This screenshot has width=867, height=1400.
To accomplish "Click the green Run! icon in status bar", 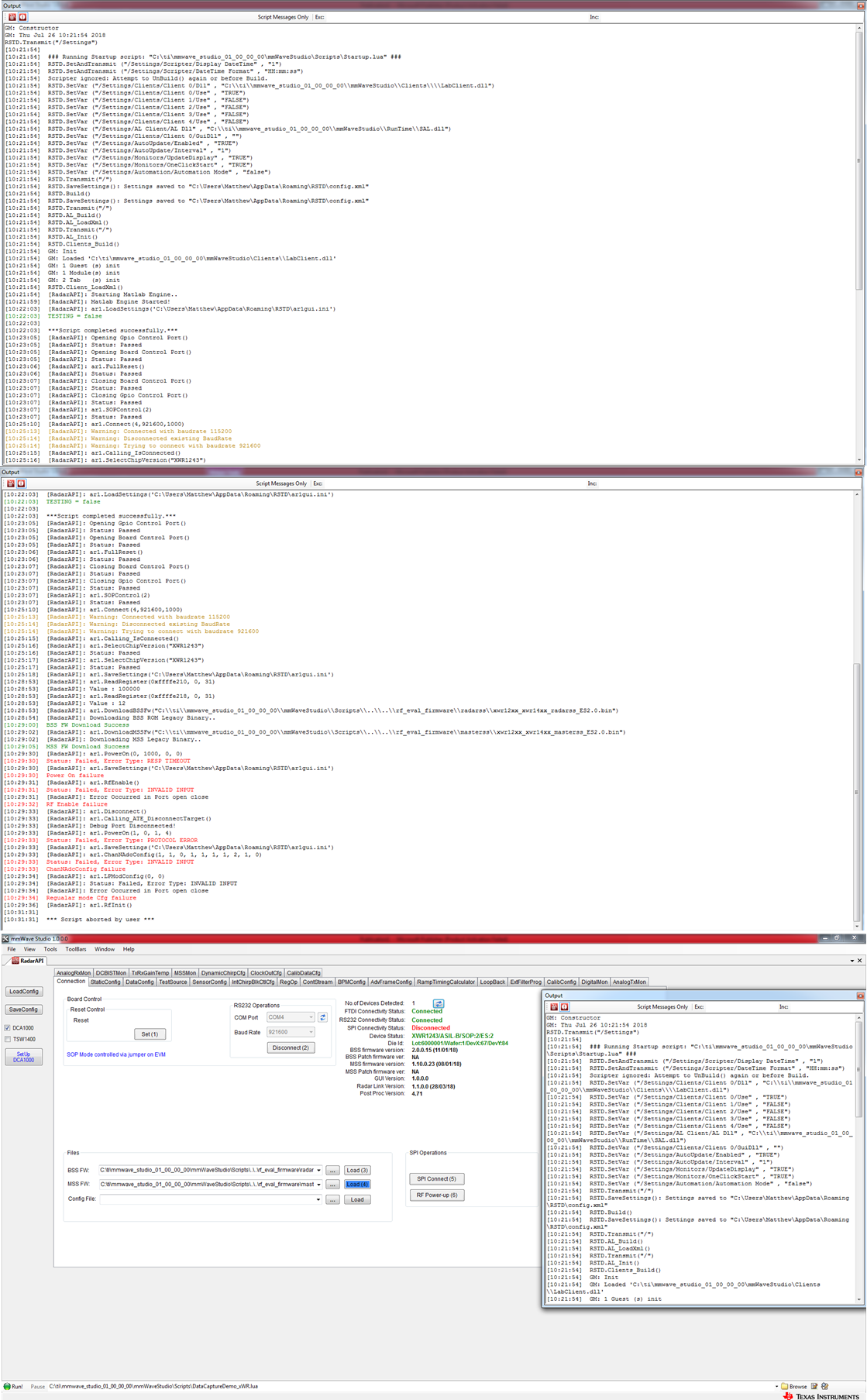I will pyautogui.click(x=7, y=1386).
